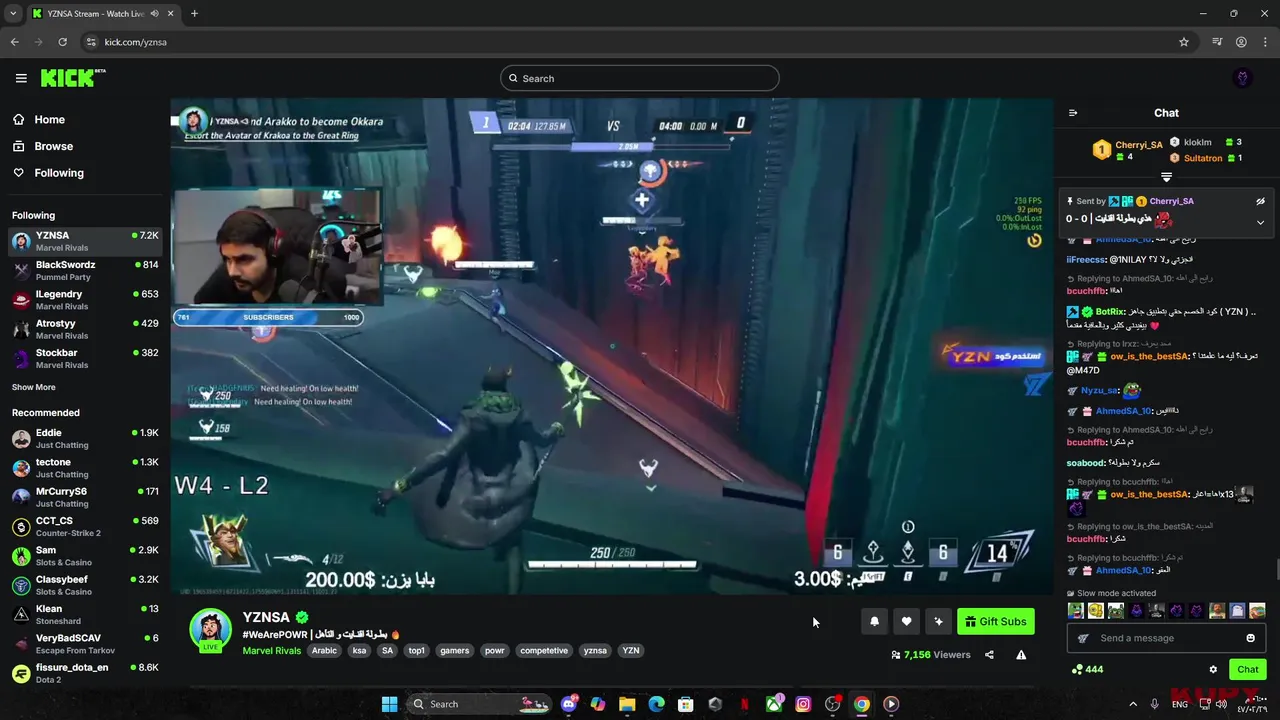Click the ksa tag

coord(359,651)
